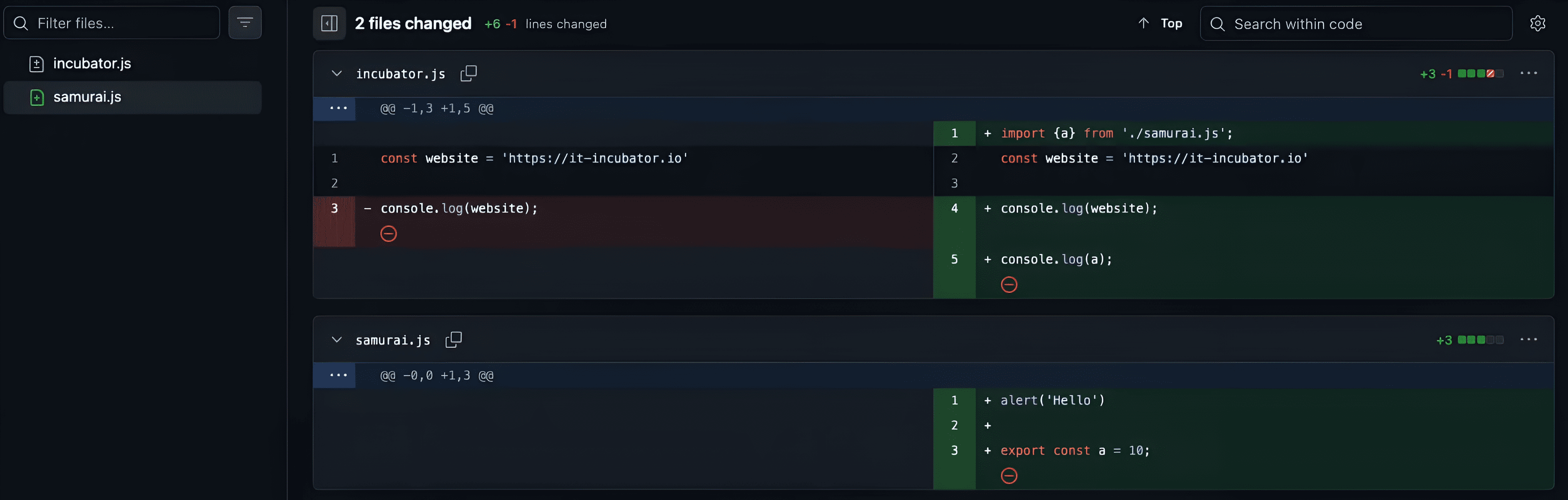Image resolution: width=1568 pixels, height=500 pixels.
Task: Expand hidden lines above samurai.js hunk
Action: (x=338, y=375)
